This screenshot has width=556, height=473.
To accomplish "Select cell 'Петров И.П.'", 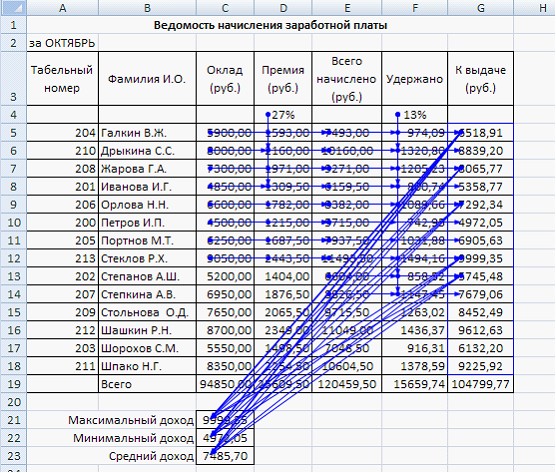I will click(x=147, y=223).
